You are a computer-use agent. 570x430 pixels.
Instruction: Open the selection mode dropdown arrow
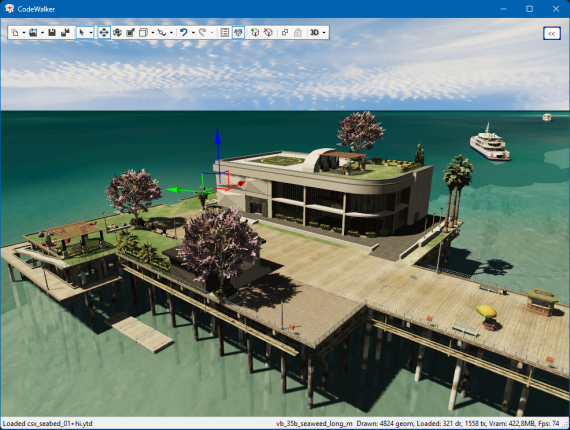tap(91, 33)
